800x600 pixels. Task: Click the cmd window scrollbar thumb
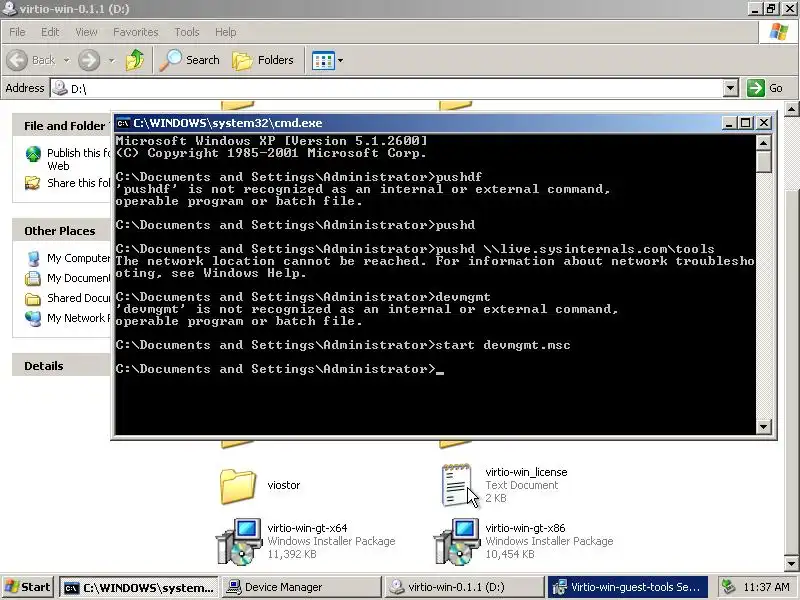click(763, 162)
